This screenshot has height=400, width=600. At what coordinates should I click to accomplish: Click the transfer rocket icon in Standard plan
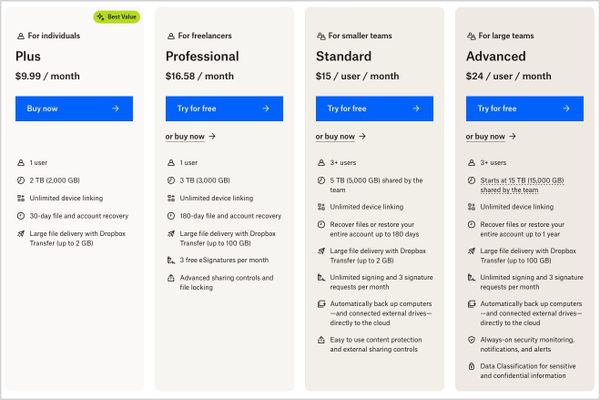click(321, 251)
